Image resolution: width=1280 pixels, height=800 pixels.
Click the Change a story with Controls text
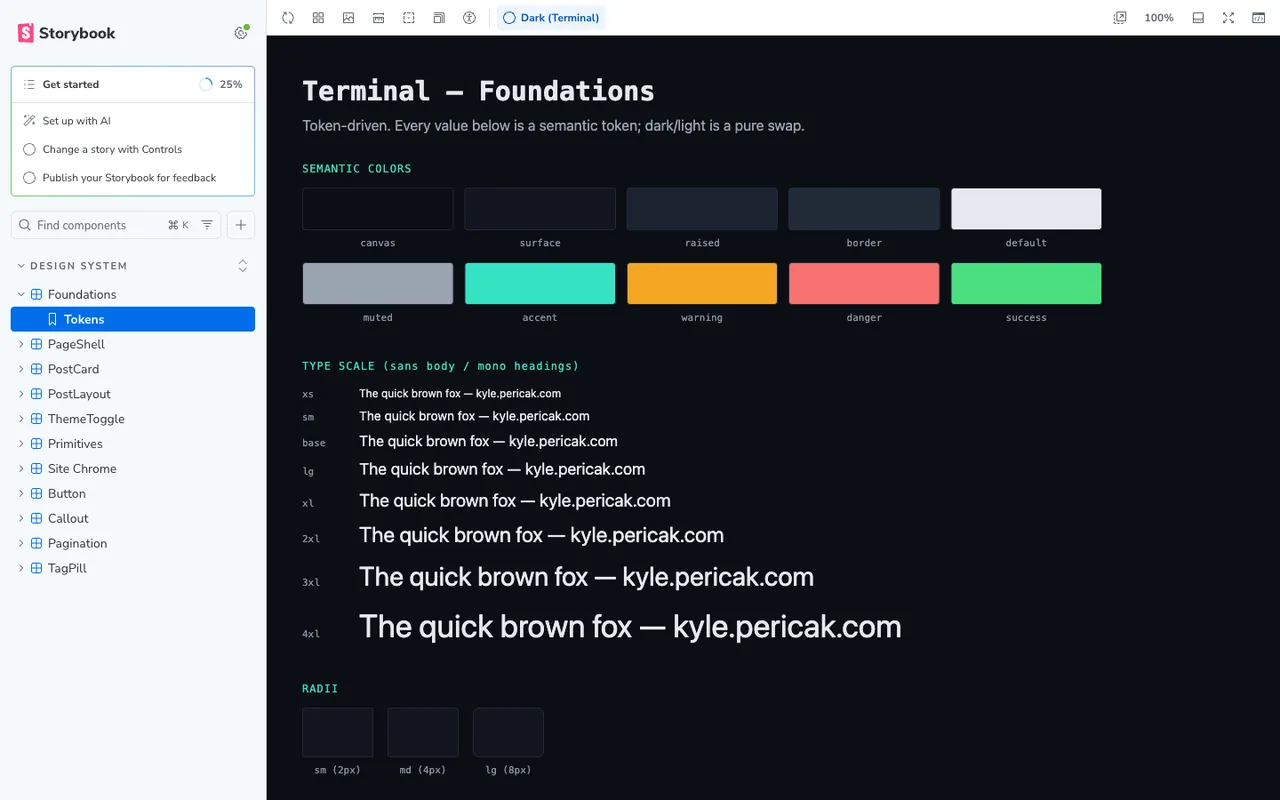tap(112, 149)
